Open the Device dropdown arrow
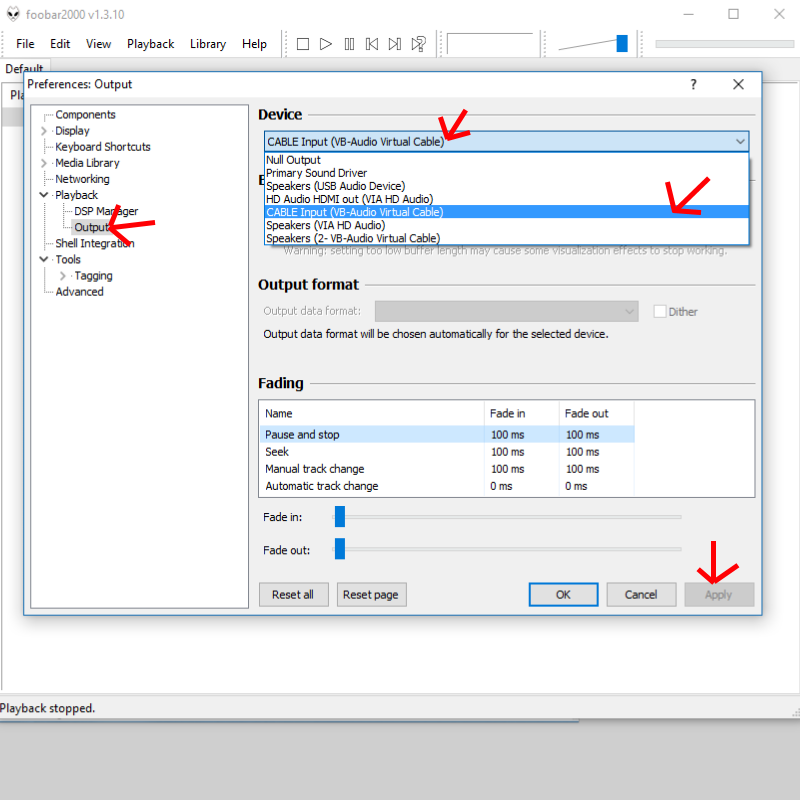Viewport: 800px width, 800px height. (x=740, y=141)
